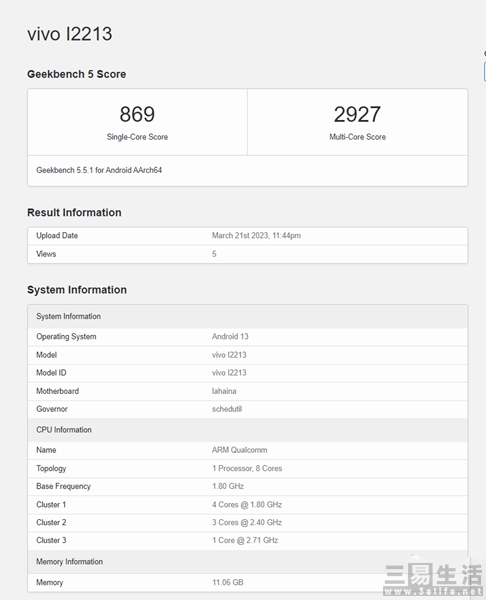Select the bold System Information section heading
The image size is (486, 600).
pyautogui.click(x=77, y=290)
